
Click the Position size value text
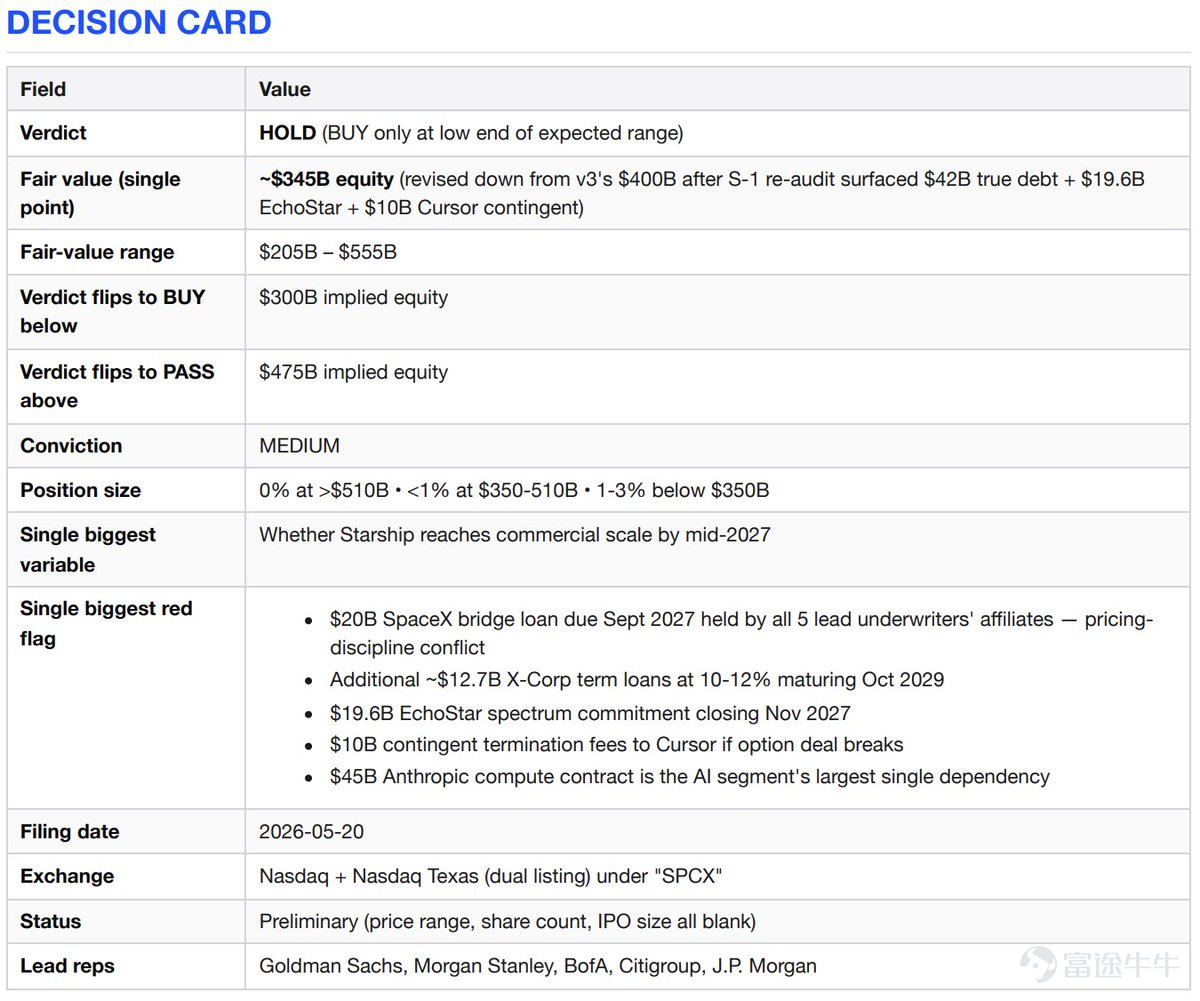[514, 490]
